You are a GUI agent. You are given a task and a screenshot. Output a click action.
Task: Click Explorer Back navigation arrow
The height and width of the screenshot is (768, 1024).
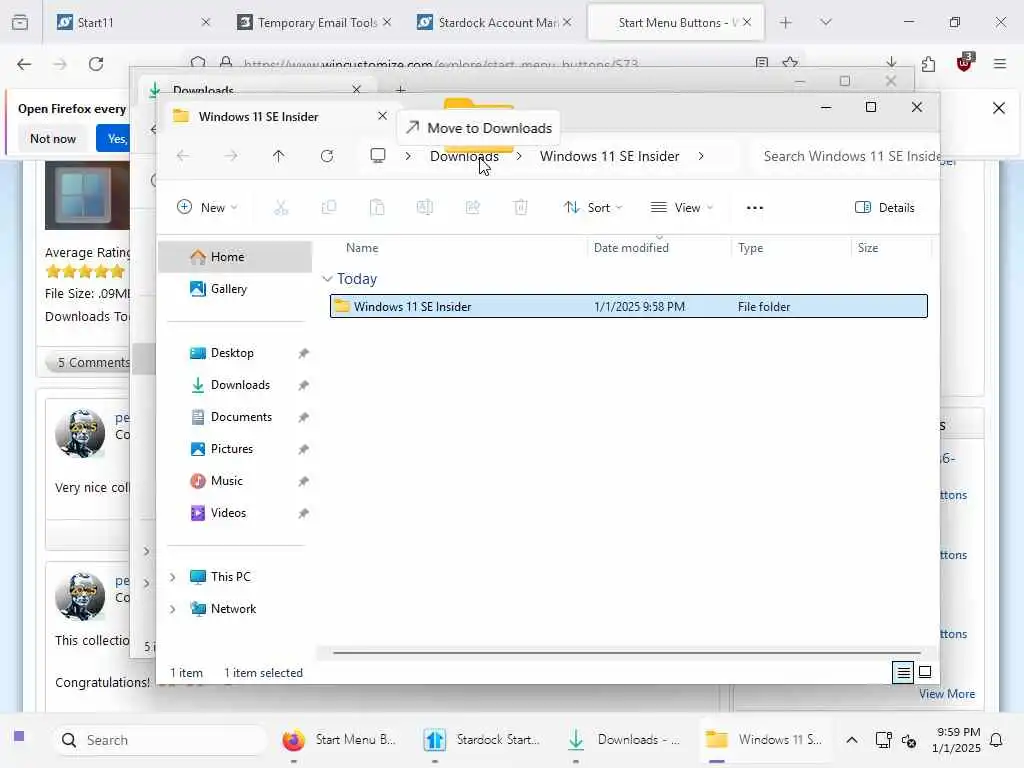183,156
